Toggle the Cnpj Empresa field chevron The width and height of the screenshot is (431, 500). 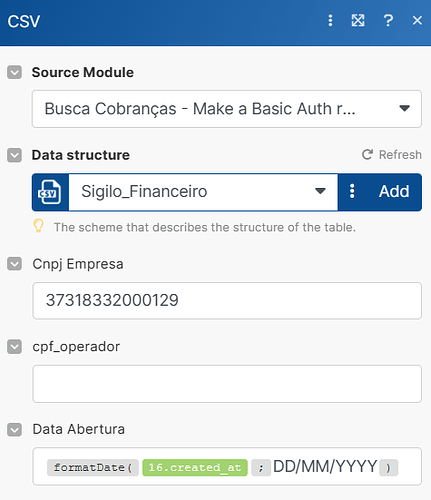tap(14, 264)
